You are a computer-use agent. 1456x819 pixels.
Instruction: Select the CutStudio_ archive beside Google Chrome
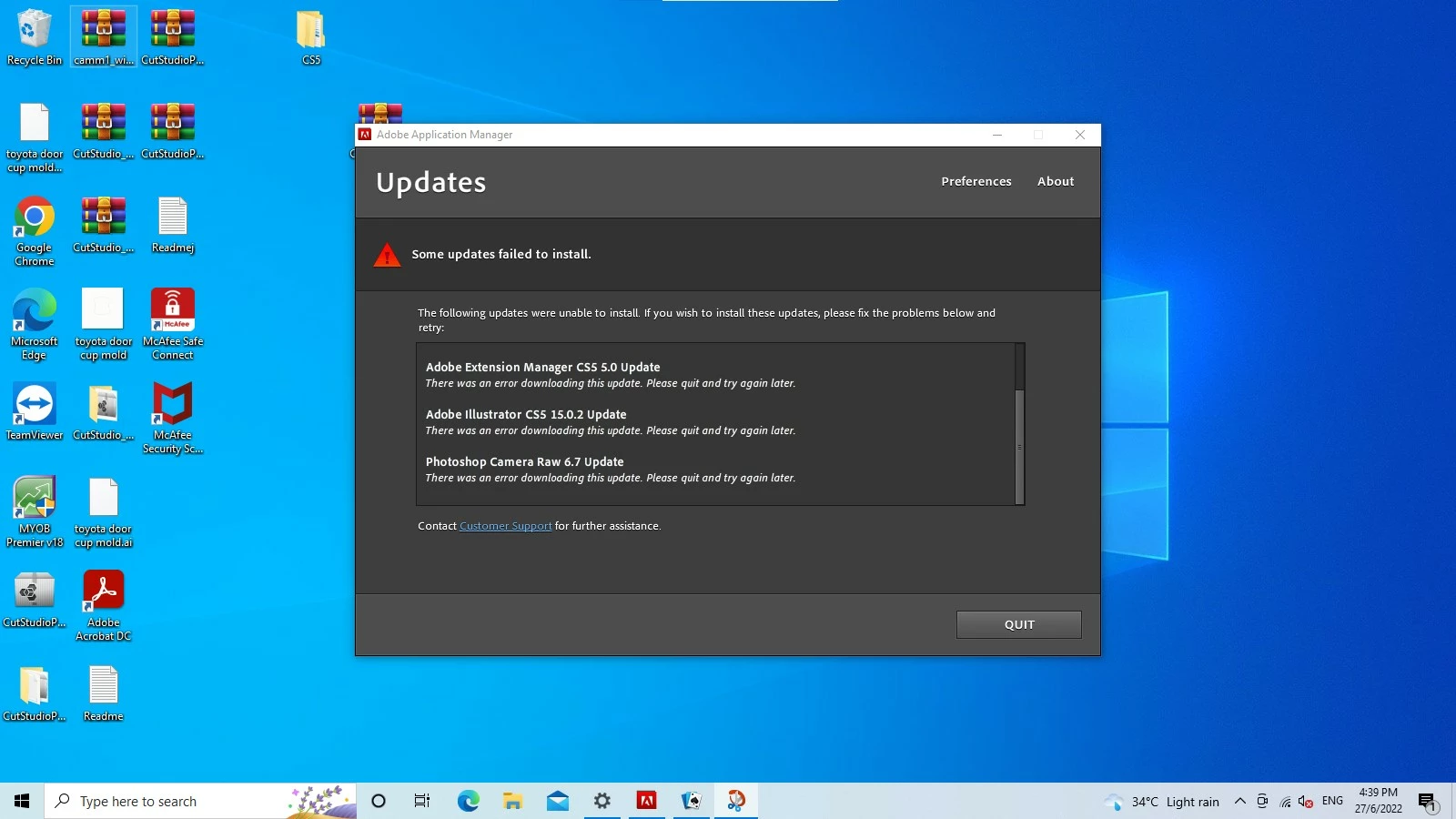[x=104, y=225]
